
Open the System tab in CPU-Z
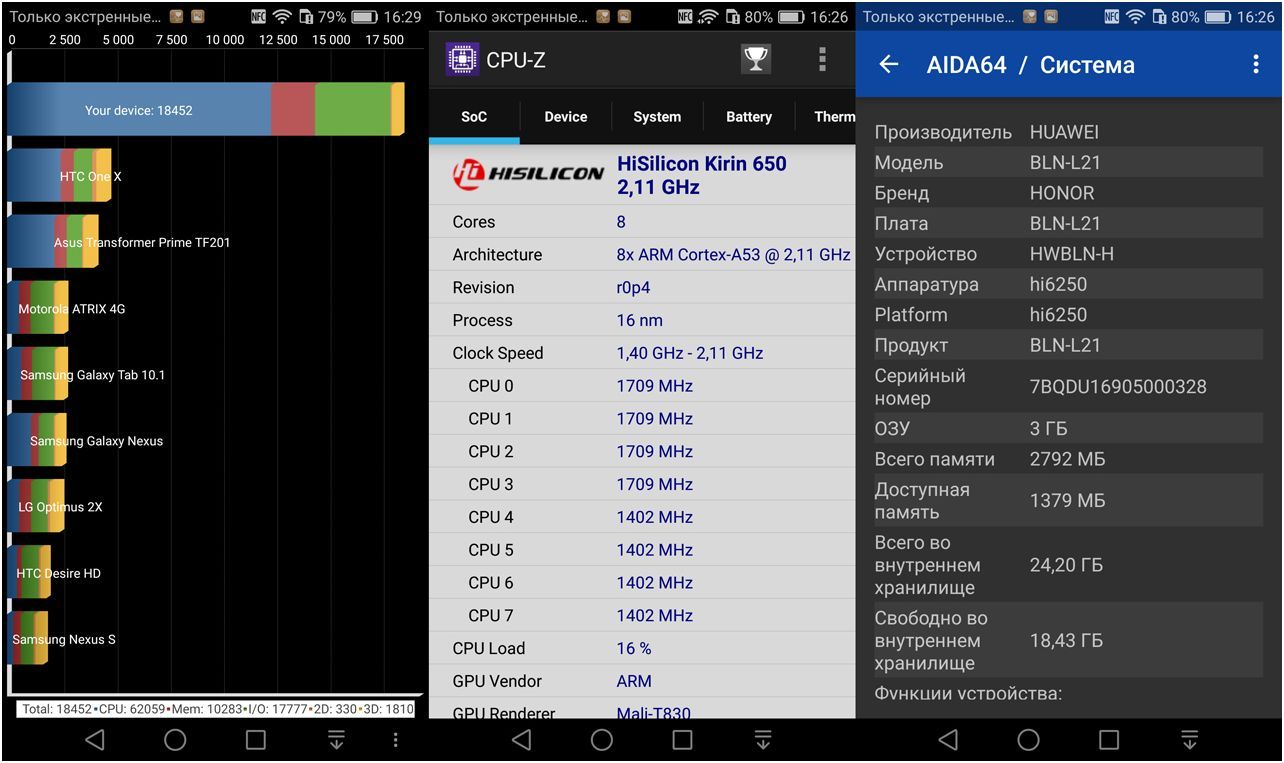tap(657, 117)
